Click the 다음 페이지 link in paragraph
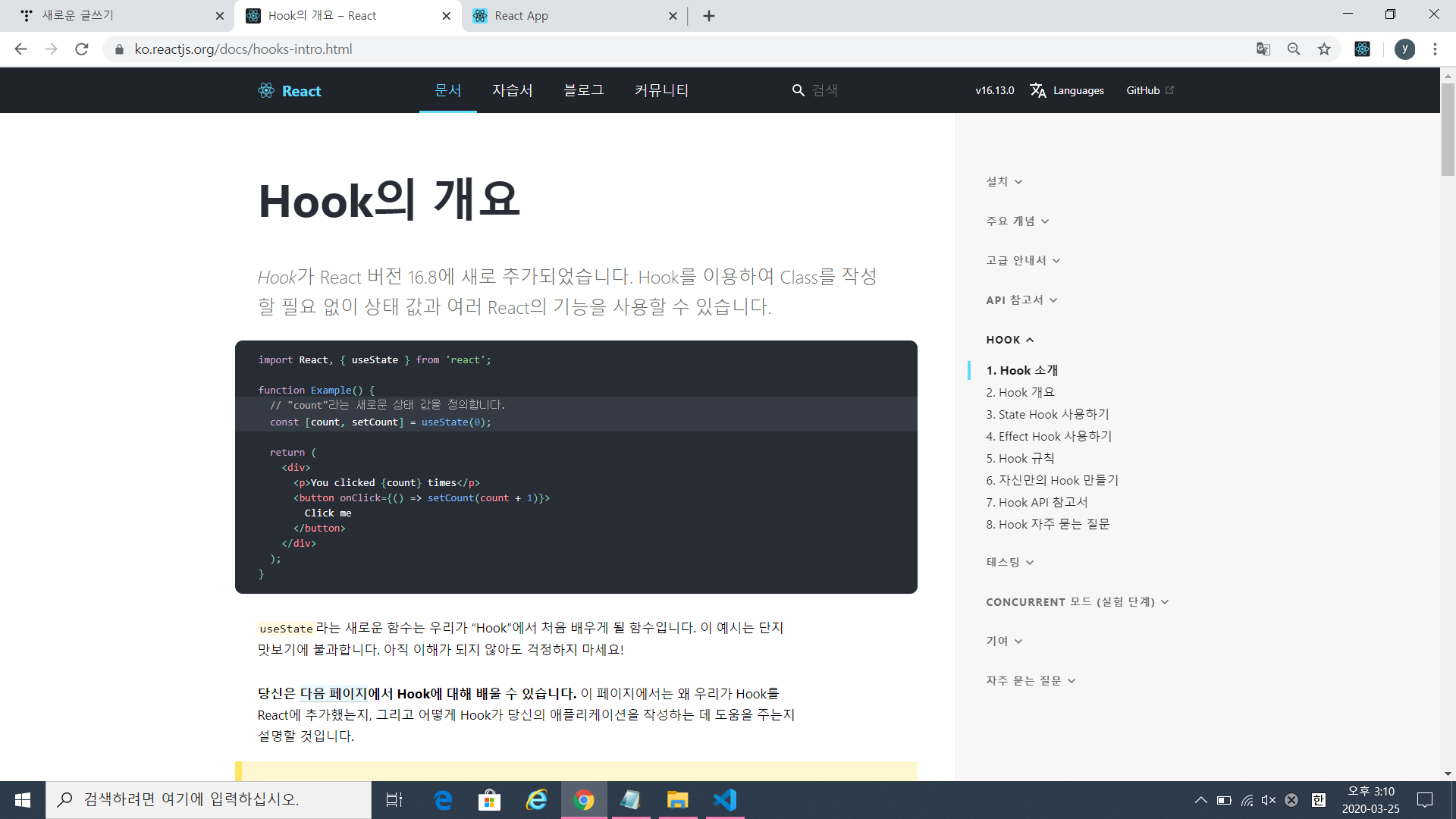1456x819 pixels. (x=334, y=693)
